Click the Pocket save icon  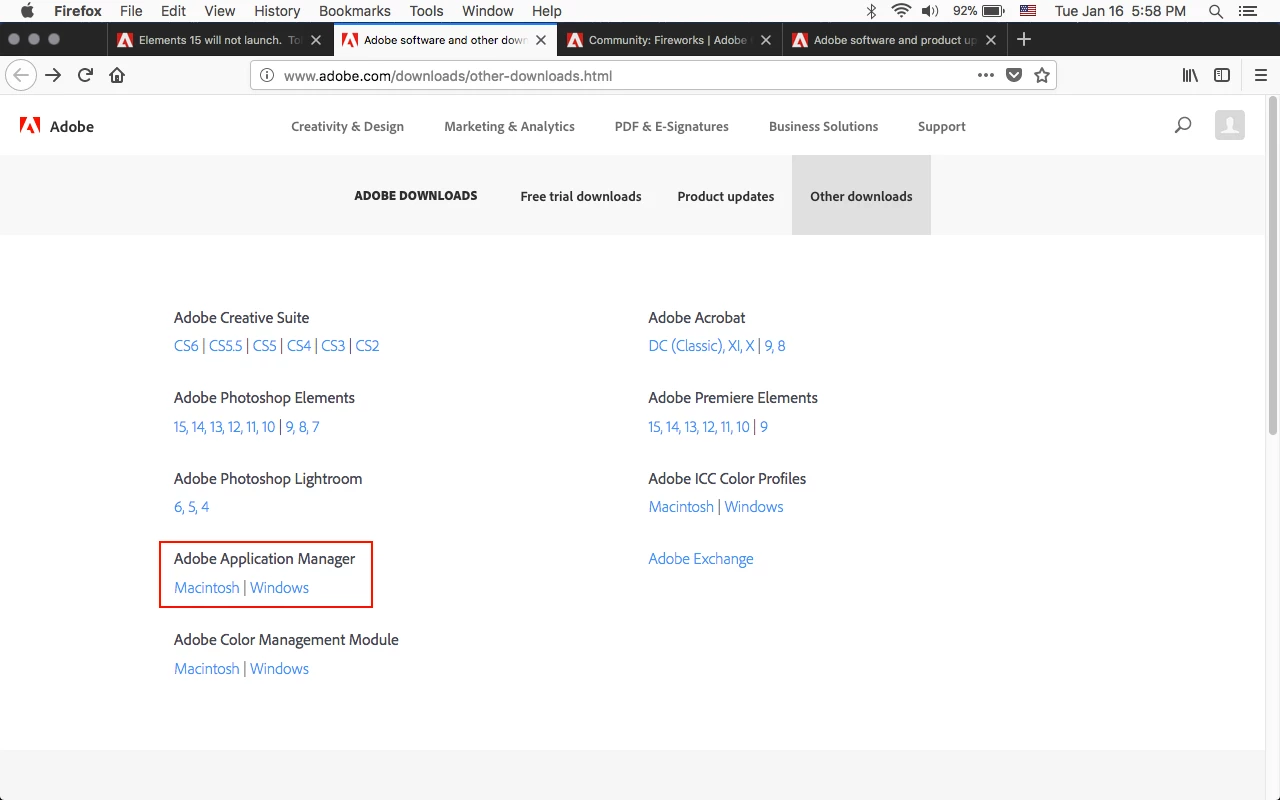[1014, 75]
